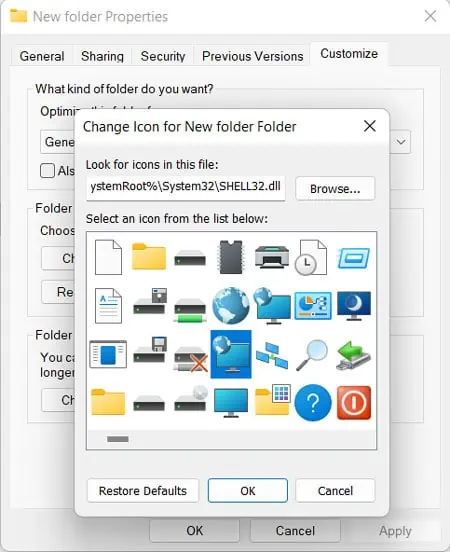Click Restore Defaults button

tap(143, 490)
